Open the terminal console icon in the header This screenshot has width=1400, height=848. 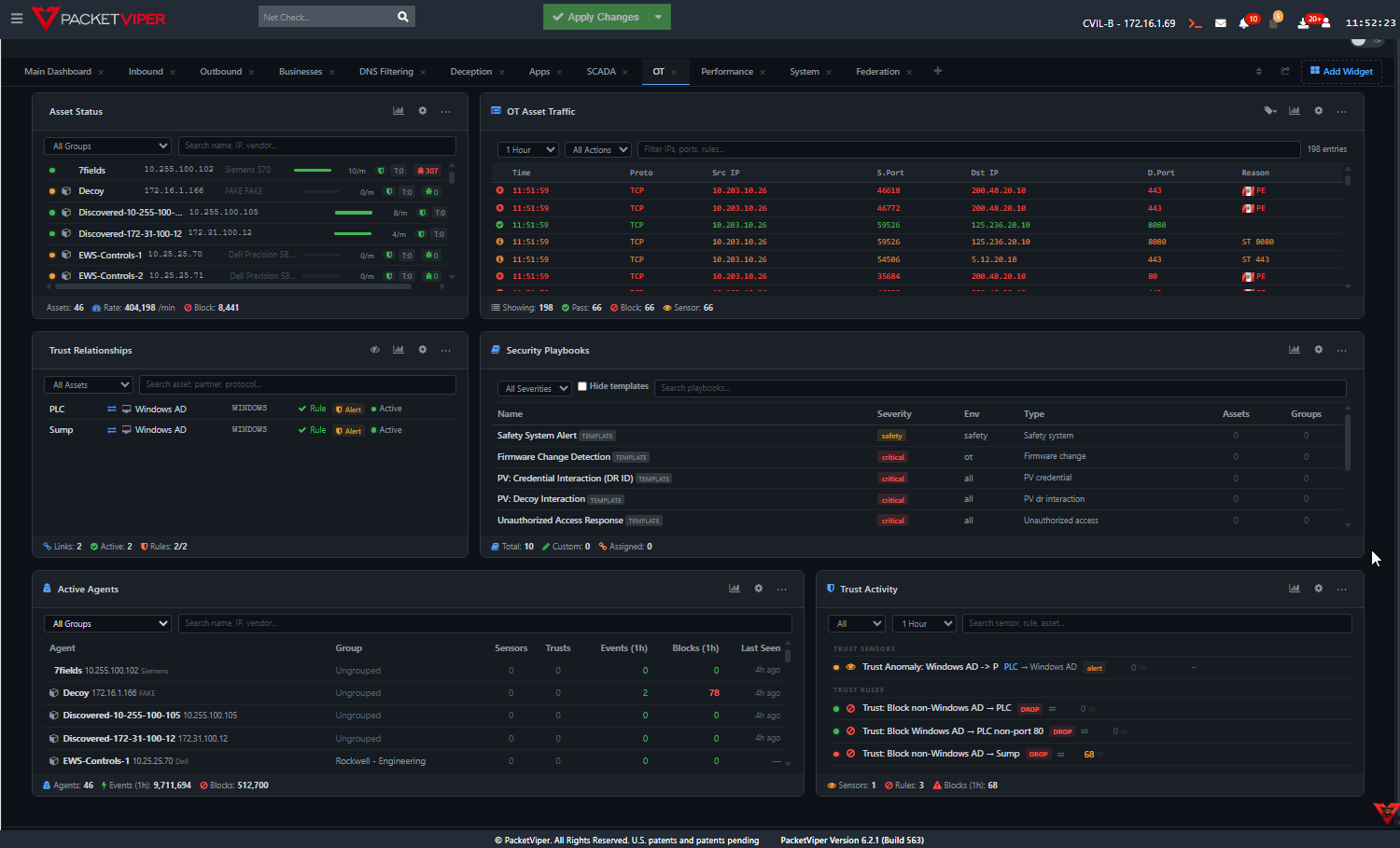tap(1195, 22)
